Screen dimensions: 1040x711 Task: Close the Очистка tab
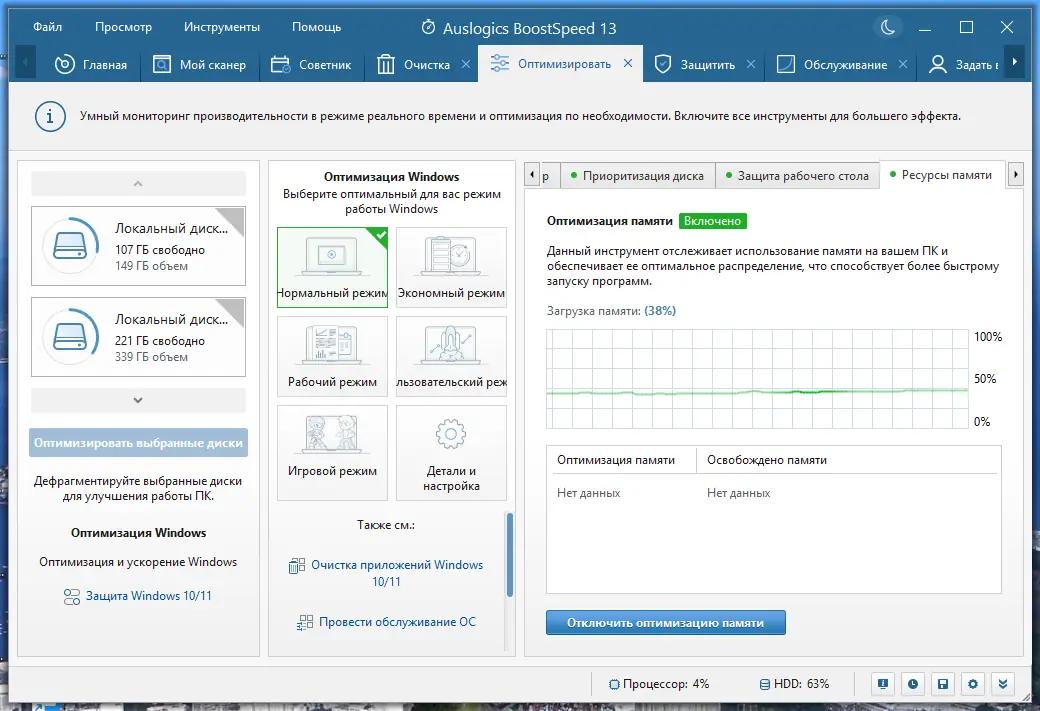[x=466, y=64]
